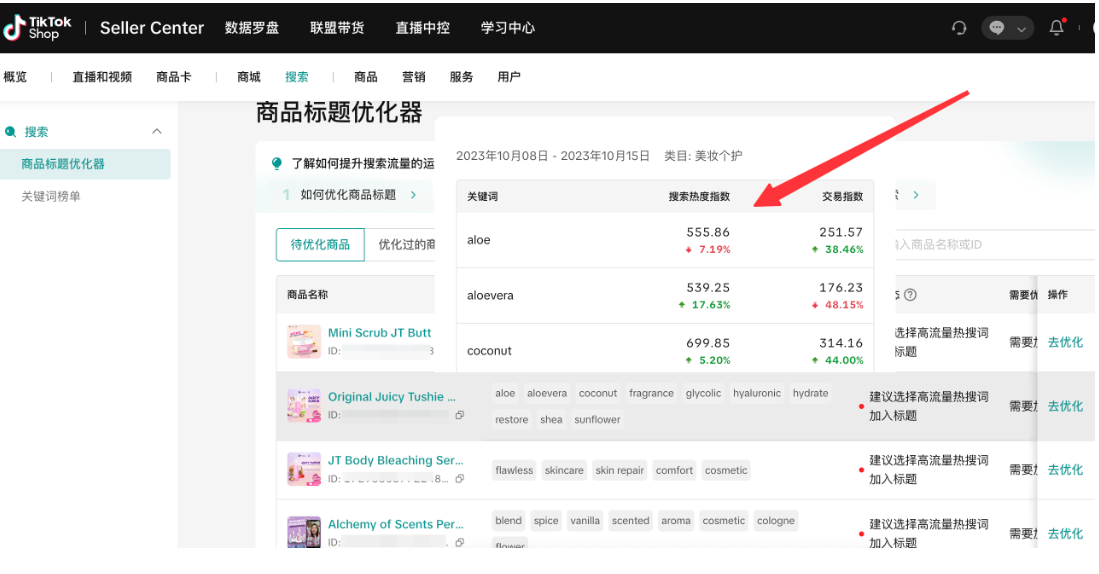Click the 搜索热度指数 column header
Screen dimensions: 1099x574
(699, 197)
